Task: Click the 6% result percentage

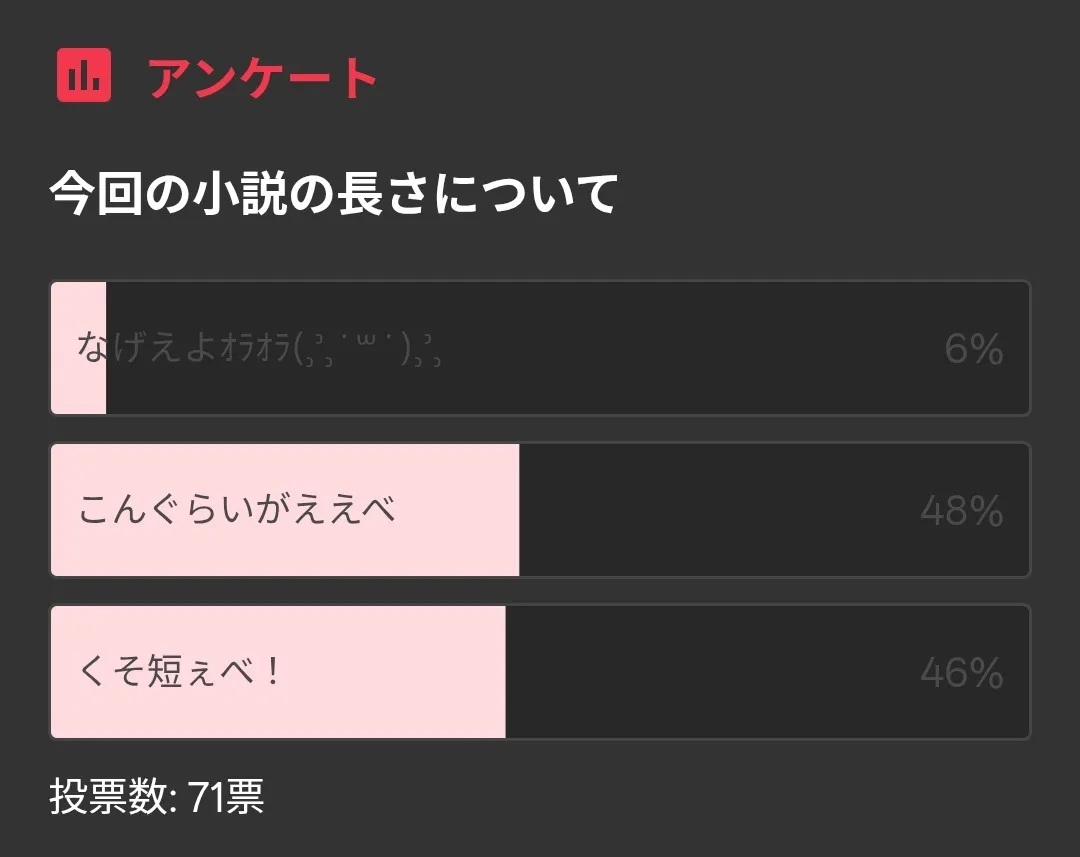Action: pyautogui.click(x=973, y=349)
